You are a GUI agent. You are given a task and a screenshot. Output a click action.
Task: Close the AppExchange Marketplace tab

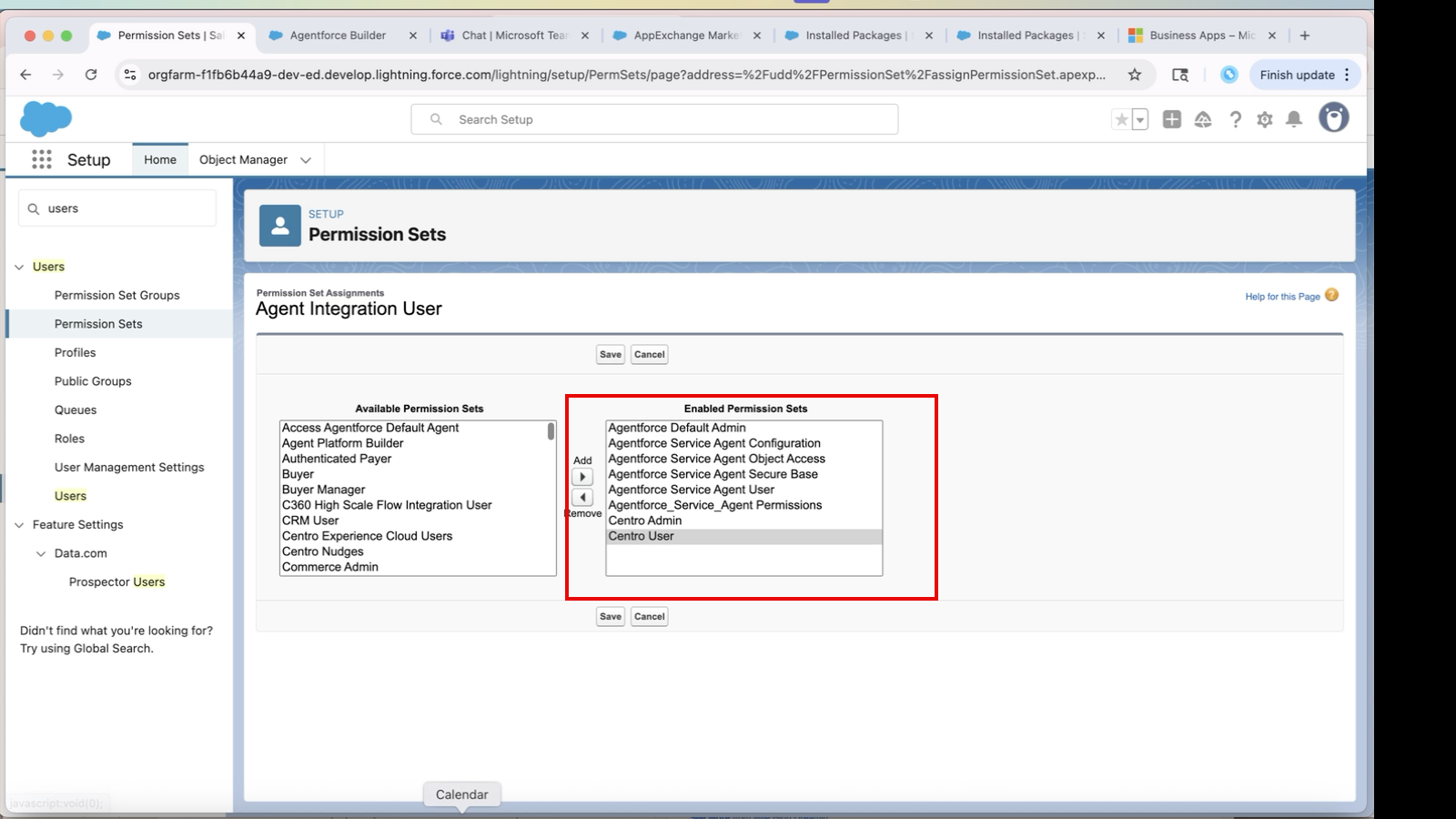pyautogui.click(x=757, y=35)
